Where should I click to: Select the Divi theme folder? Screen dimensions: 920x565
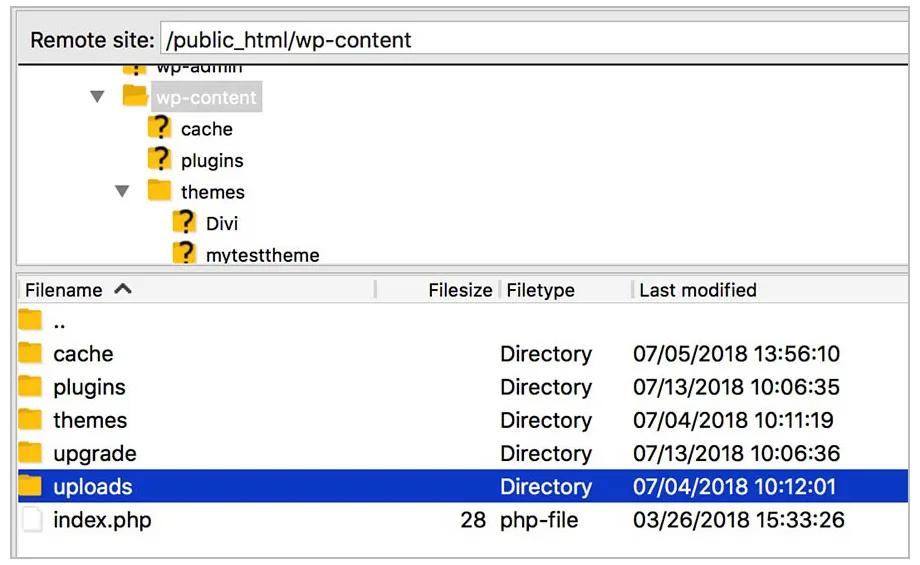[x=222, y=224]
